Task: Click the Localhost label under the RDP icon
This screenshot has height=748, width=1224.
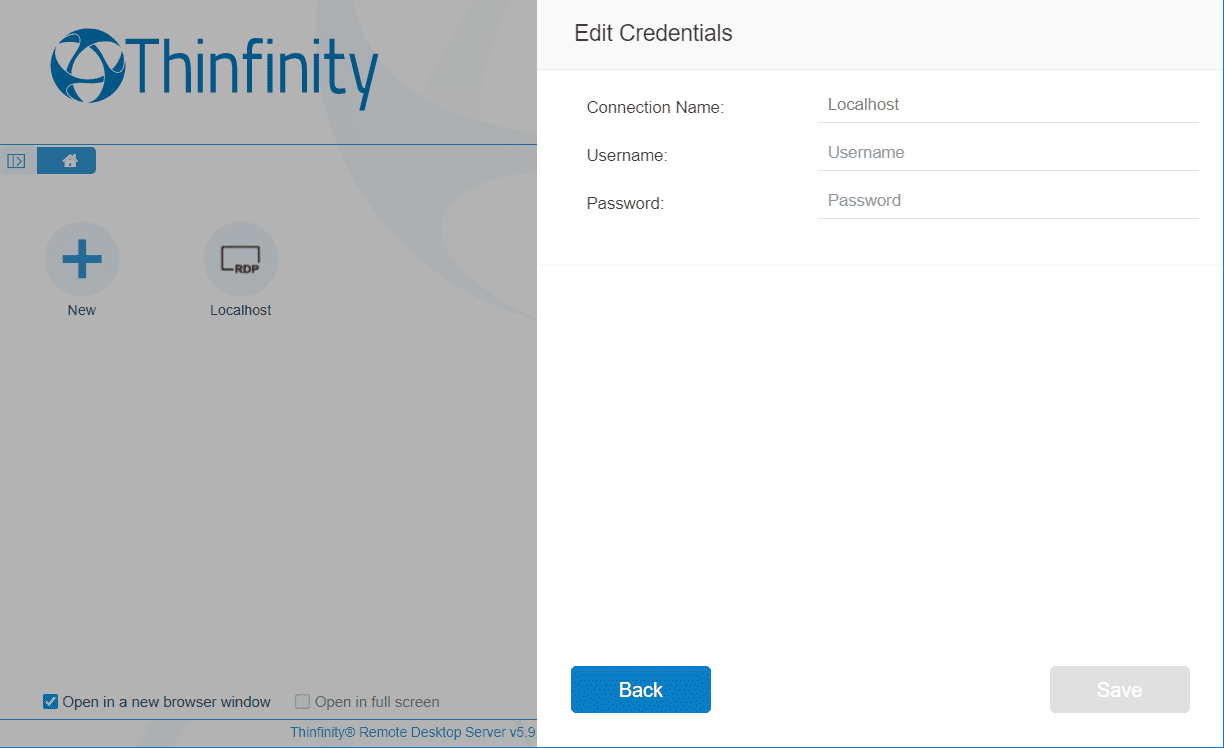Action: click(x=241, y=310)
